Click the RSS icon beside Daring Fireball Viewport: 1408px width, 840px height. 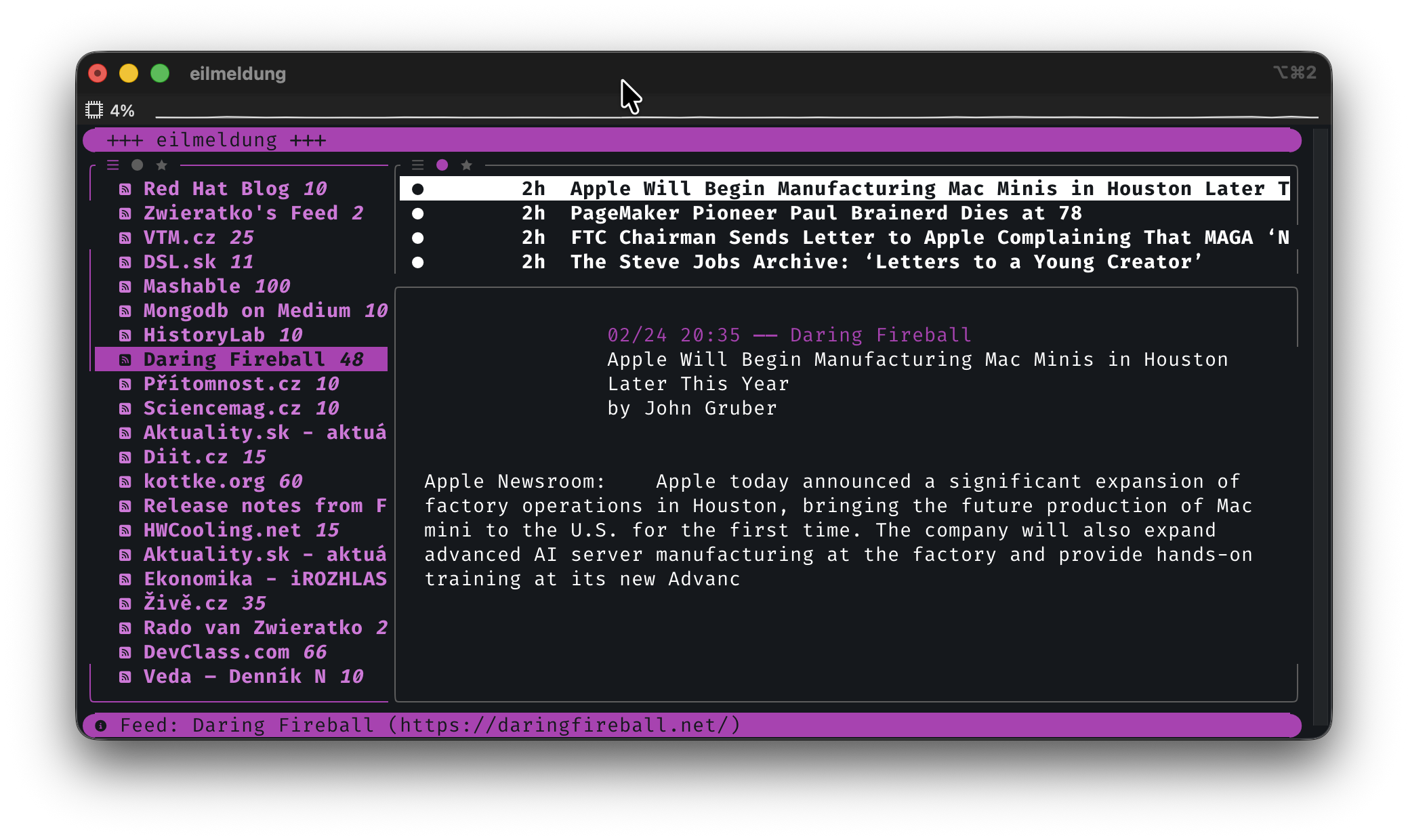[125, 360]
